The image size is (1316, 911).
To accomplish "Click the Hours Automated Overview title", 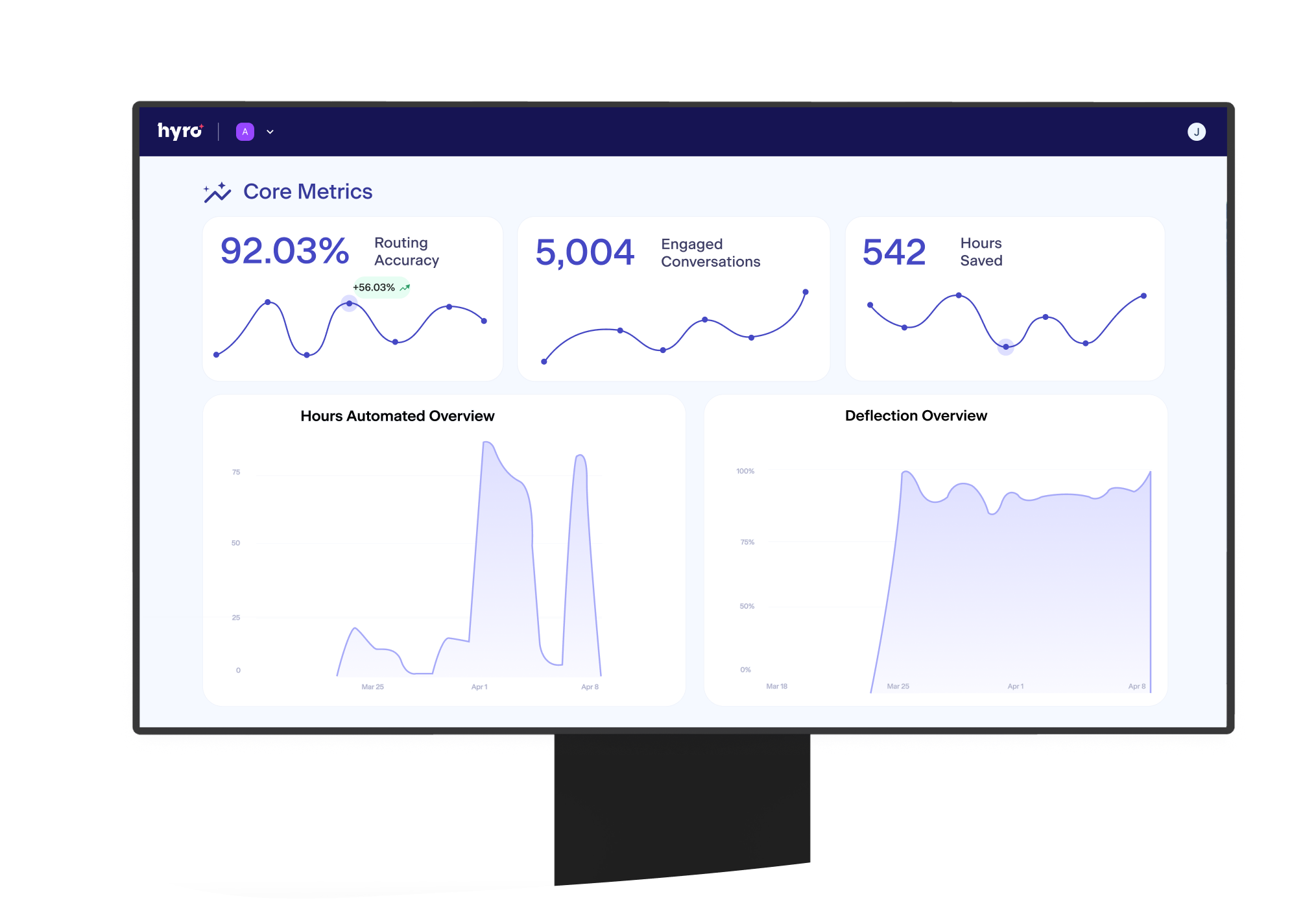I will click(397, 416).
